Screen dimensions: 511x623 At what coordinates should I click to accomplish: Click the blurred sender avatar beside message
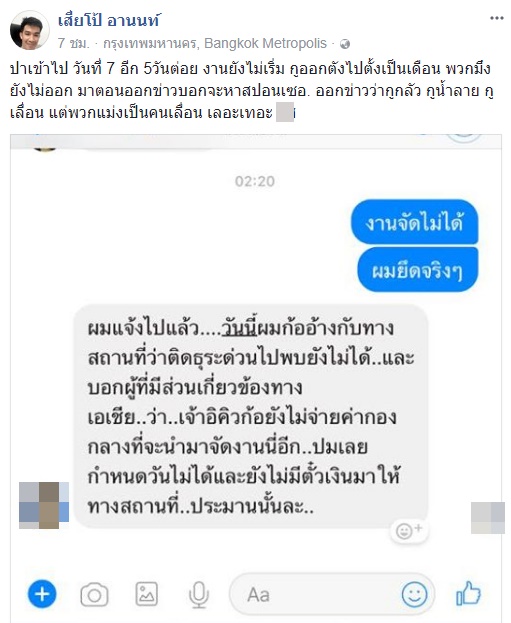coord(44,505)
